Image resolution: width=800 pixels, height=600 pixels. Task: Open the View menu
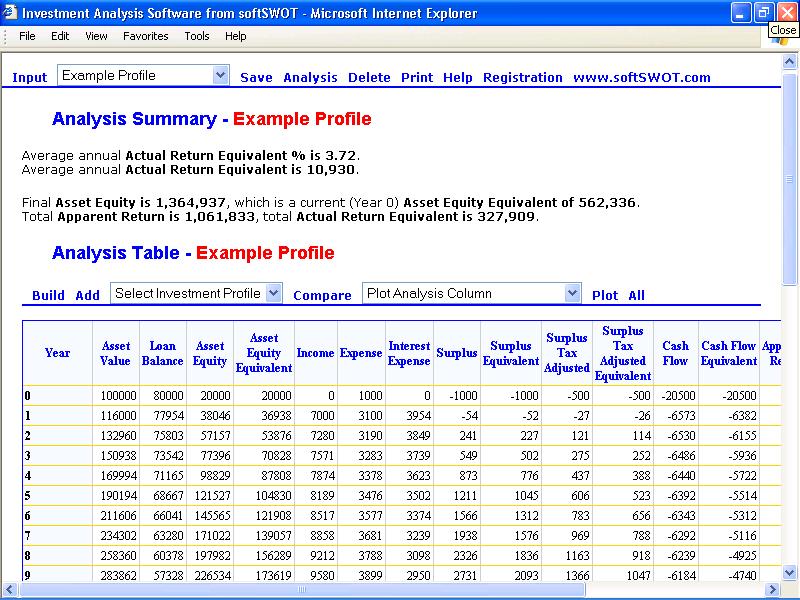95,36
